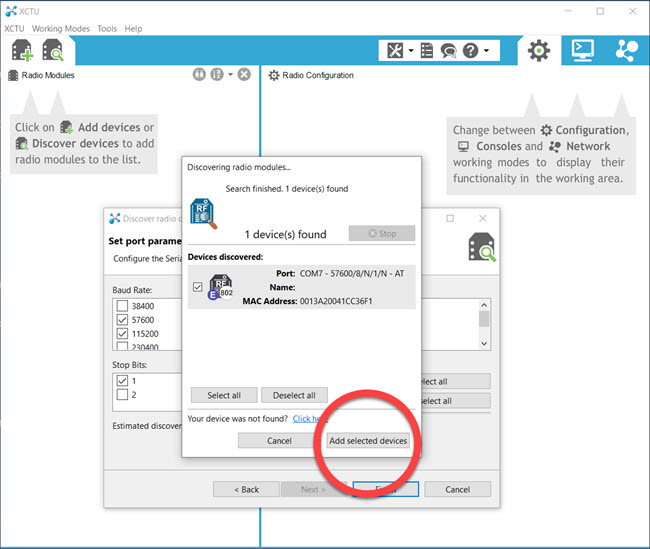The image size is (650, 549).
Task: Open the Tools menu
Action: click(x=107, y=29)
